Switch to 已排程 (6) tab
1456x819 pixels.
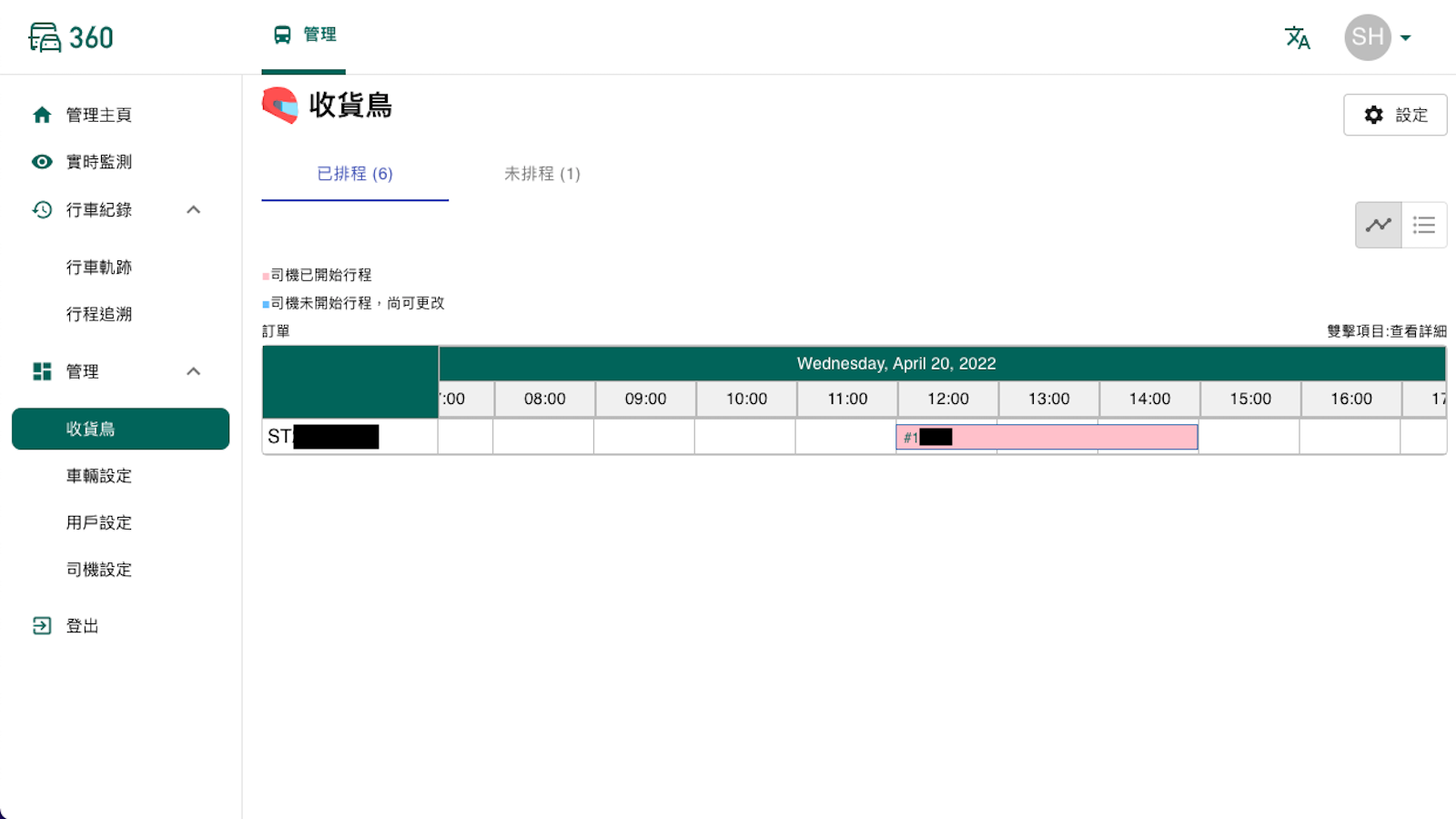(355, 174)
